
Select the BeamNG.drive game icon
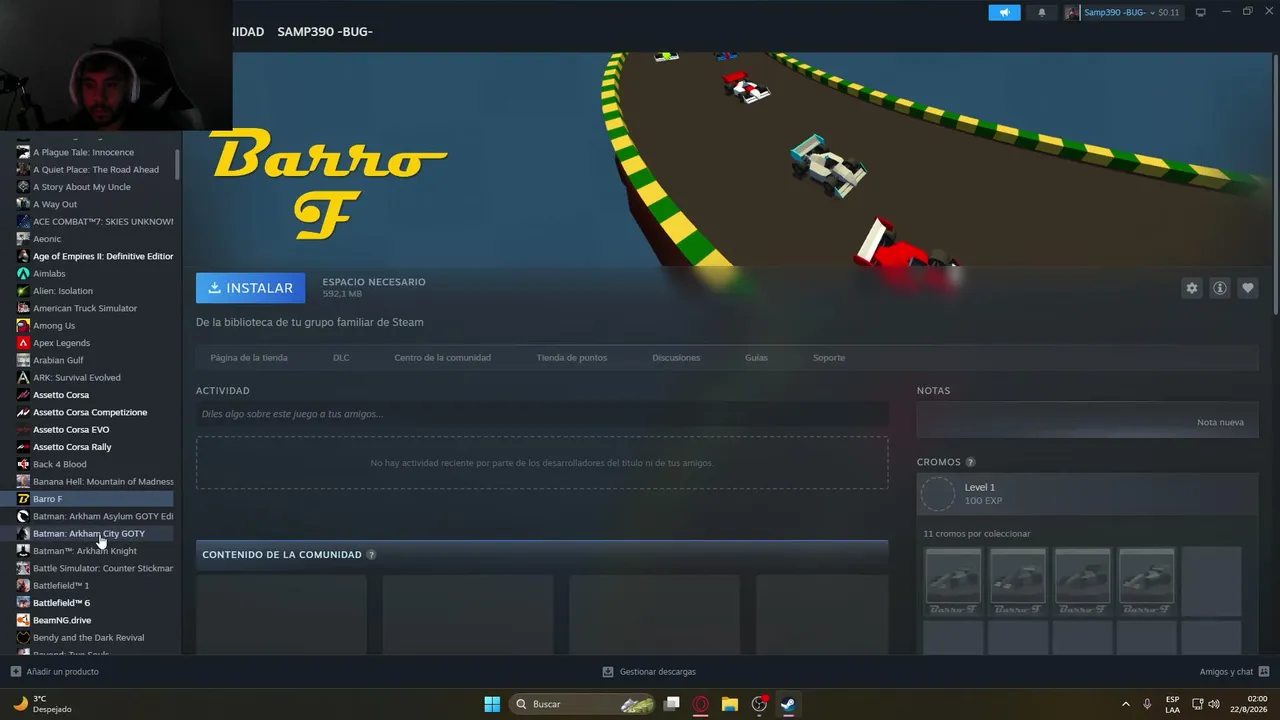[x=23, y=620]
